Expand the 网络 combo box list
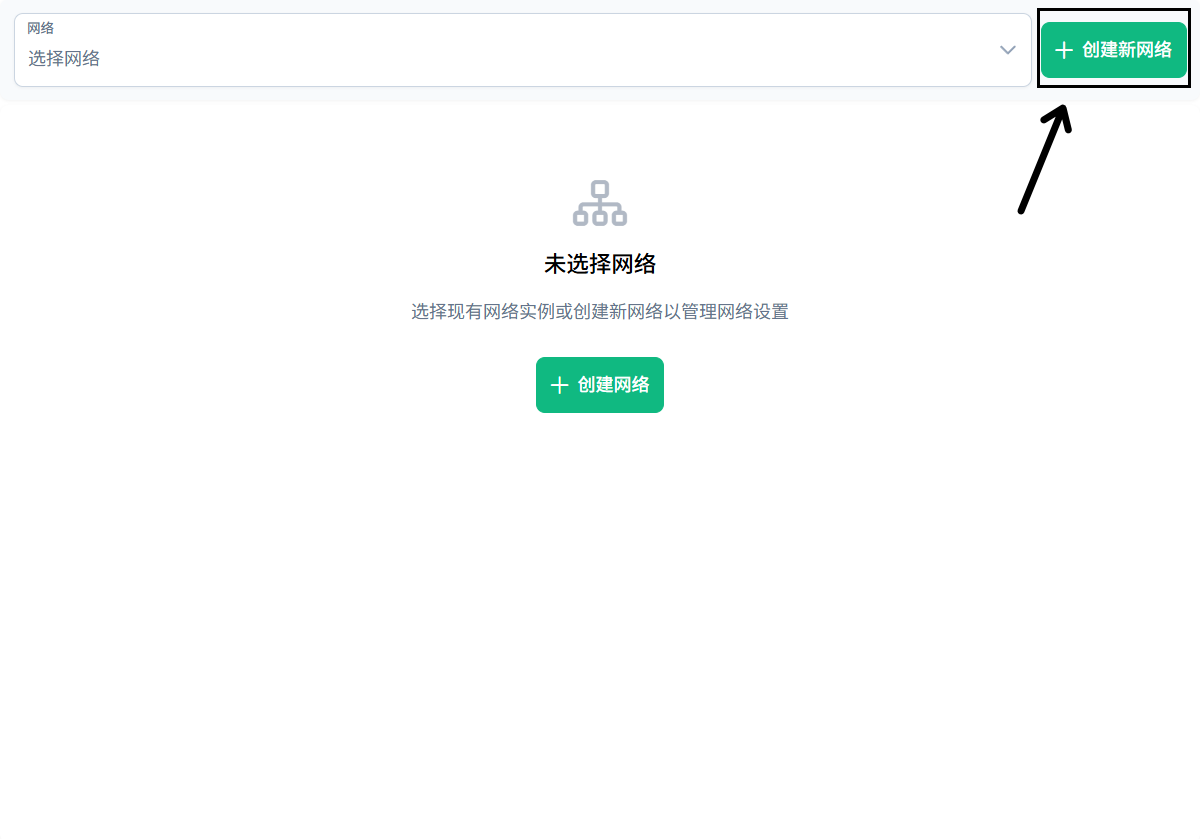 [x=1008, y=50]
